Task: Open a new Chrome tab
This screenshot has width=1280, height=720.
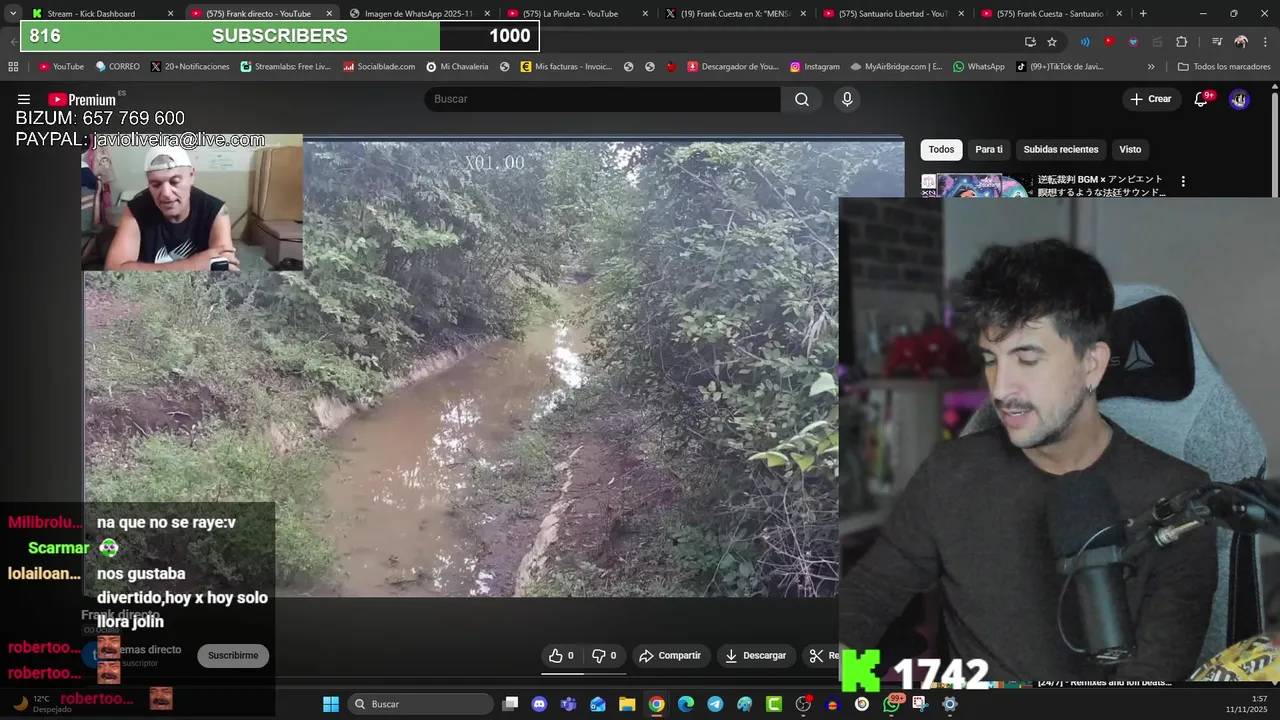Action: (1143, 14)
